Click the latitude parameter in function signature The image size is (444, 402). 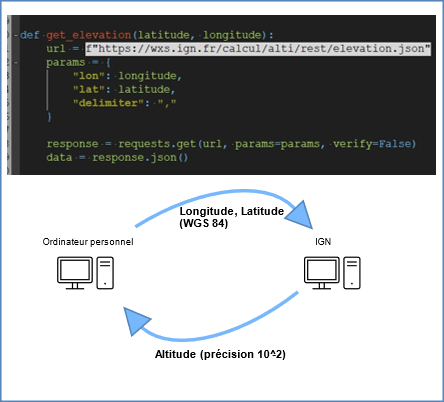pyautogui.click(x=164, y=35)
